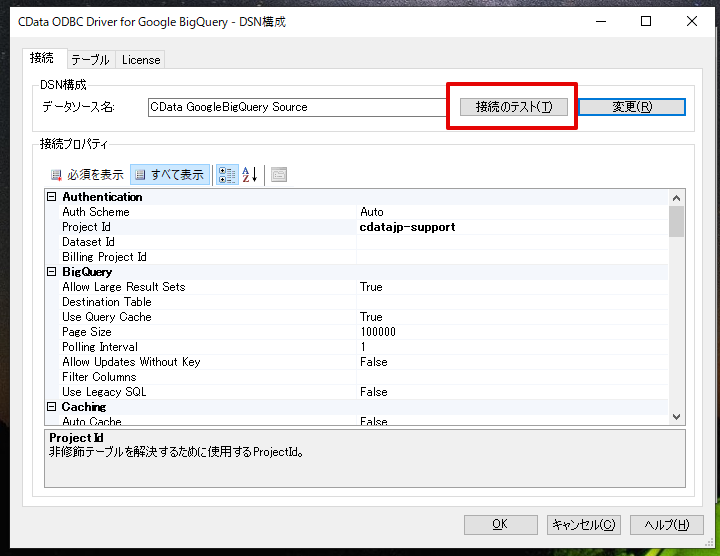
Task: Click the property grid scrollbar thumb
Action: 676,222
